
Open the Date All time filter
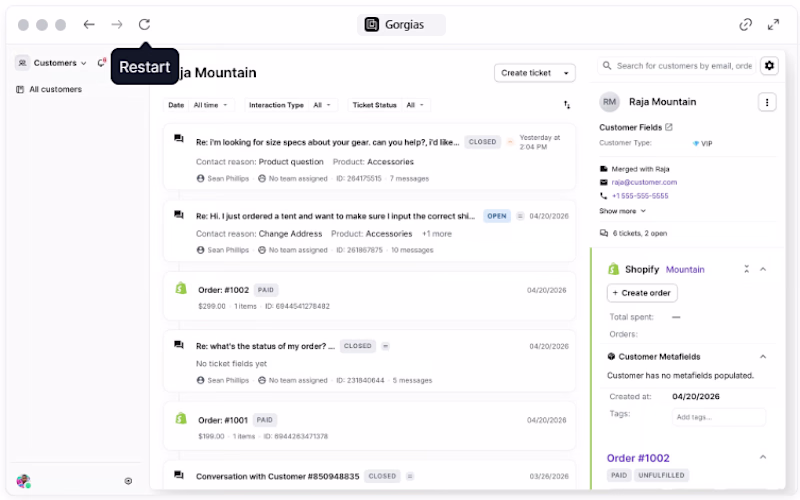coord(210,105)
